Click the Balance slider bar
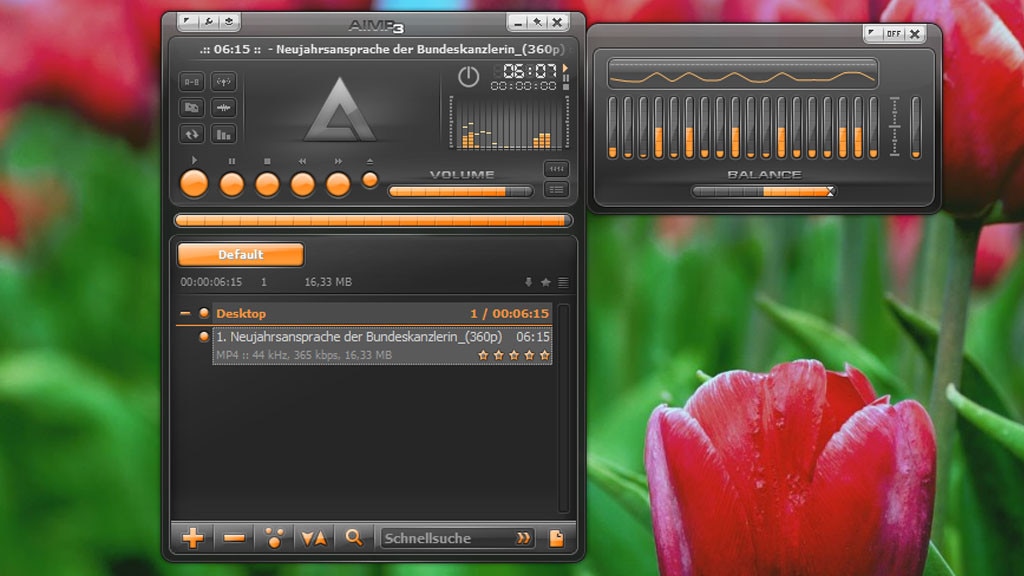The width and height of the screenshot is (1024, 576). pyautogui.click(x=763, y=191)
